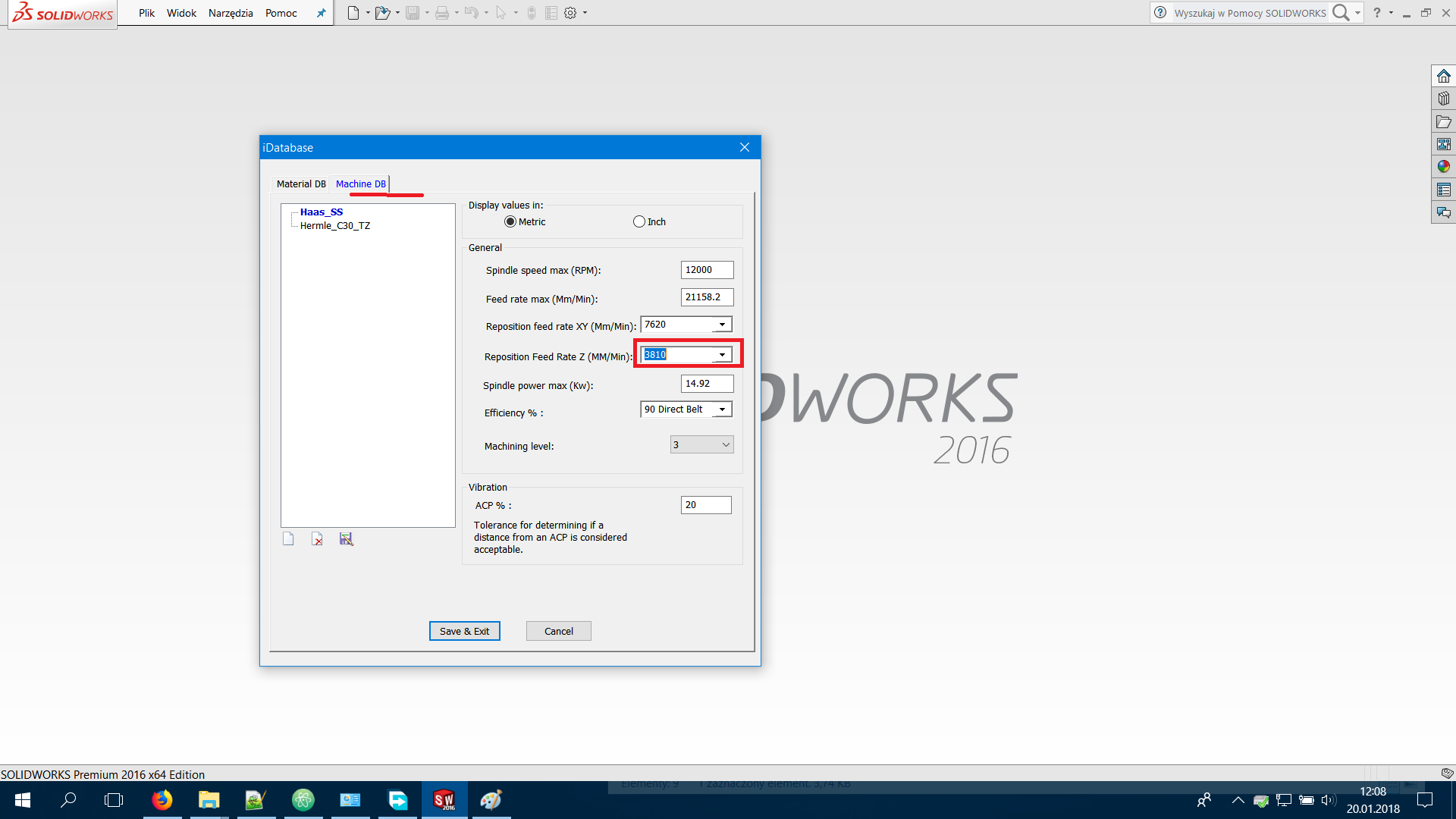1456x819 pixels.
Task: Open SOLIDWORKS Forum tab in task pane
Action: click(x=1444, y=212)
